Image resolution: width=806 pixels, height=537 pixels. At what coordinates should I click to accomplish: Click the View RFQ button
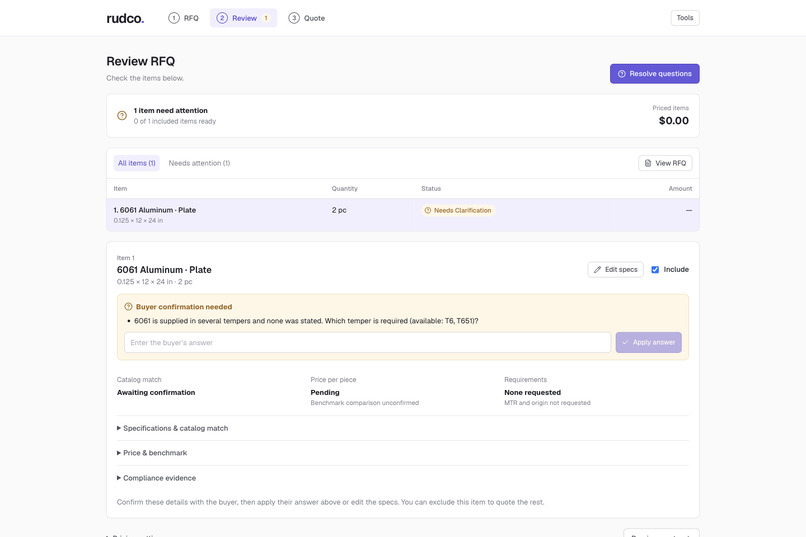point(665,163)
